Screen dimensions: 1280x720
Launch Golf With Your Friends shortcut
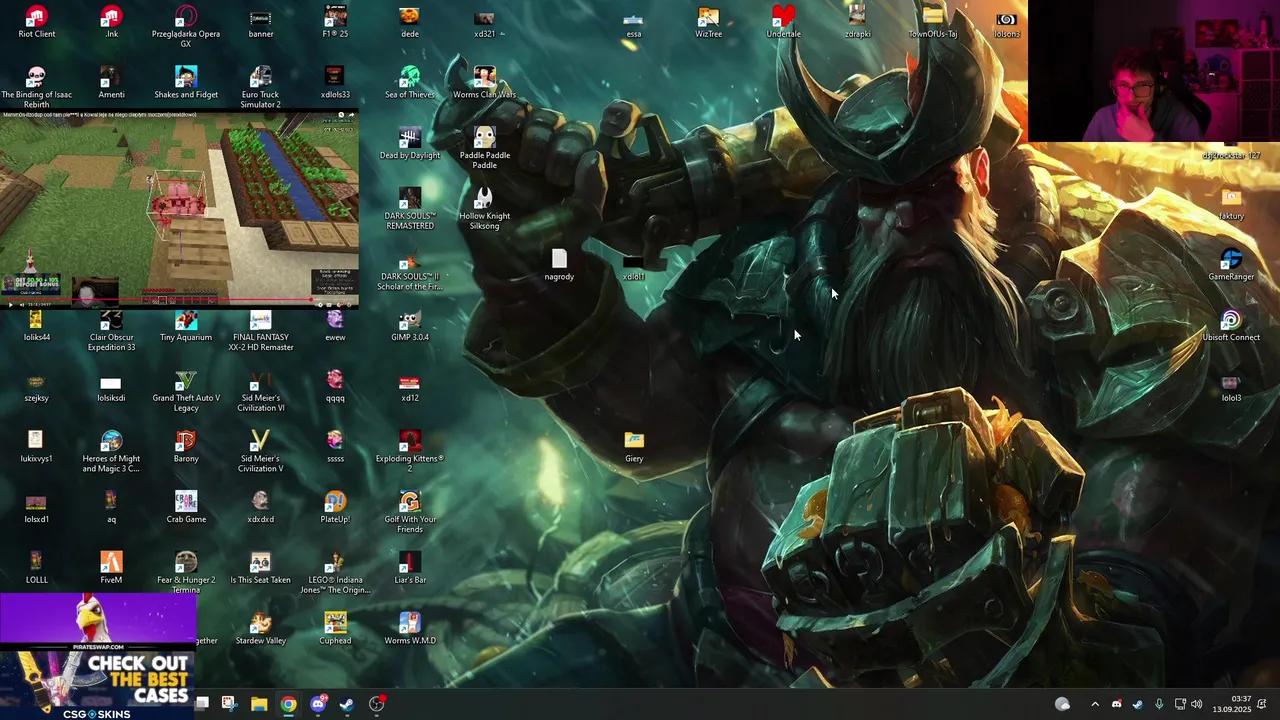tap(410, 513)
